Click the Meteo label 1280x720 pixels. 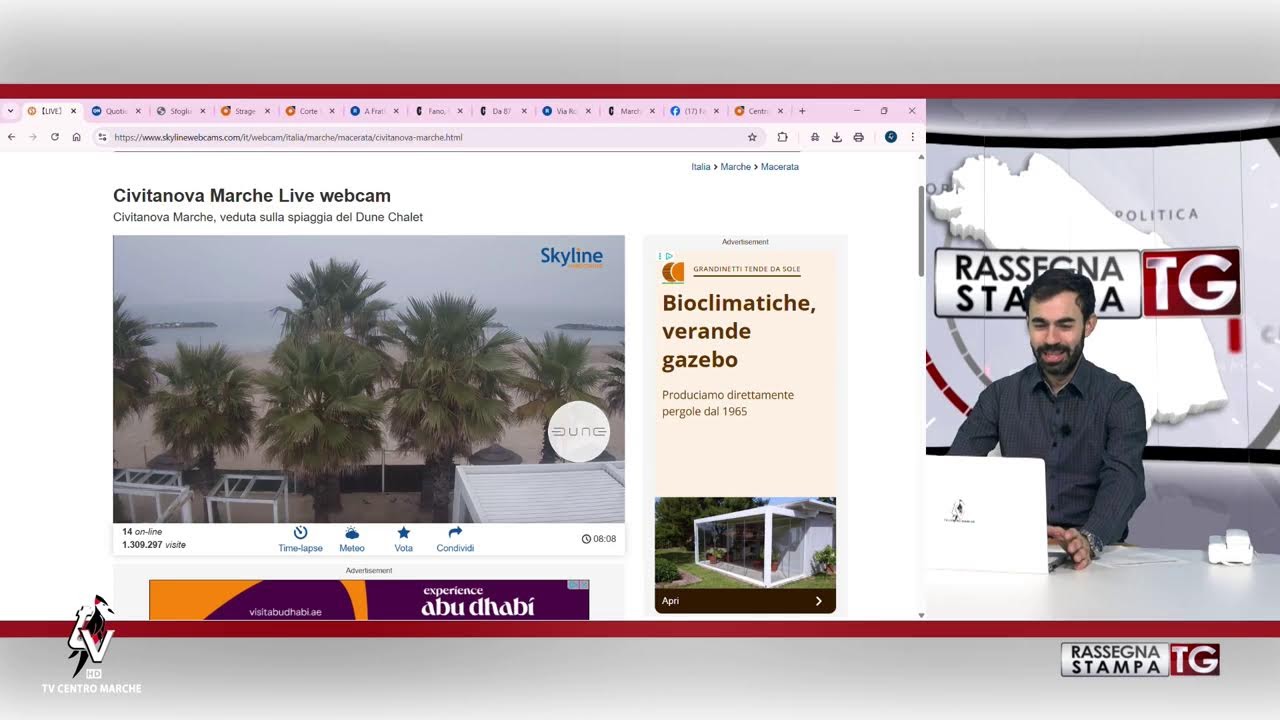pyautogui.click(x=352, y=548)
